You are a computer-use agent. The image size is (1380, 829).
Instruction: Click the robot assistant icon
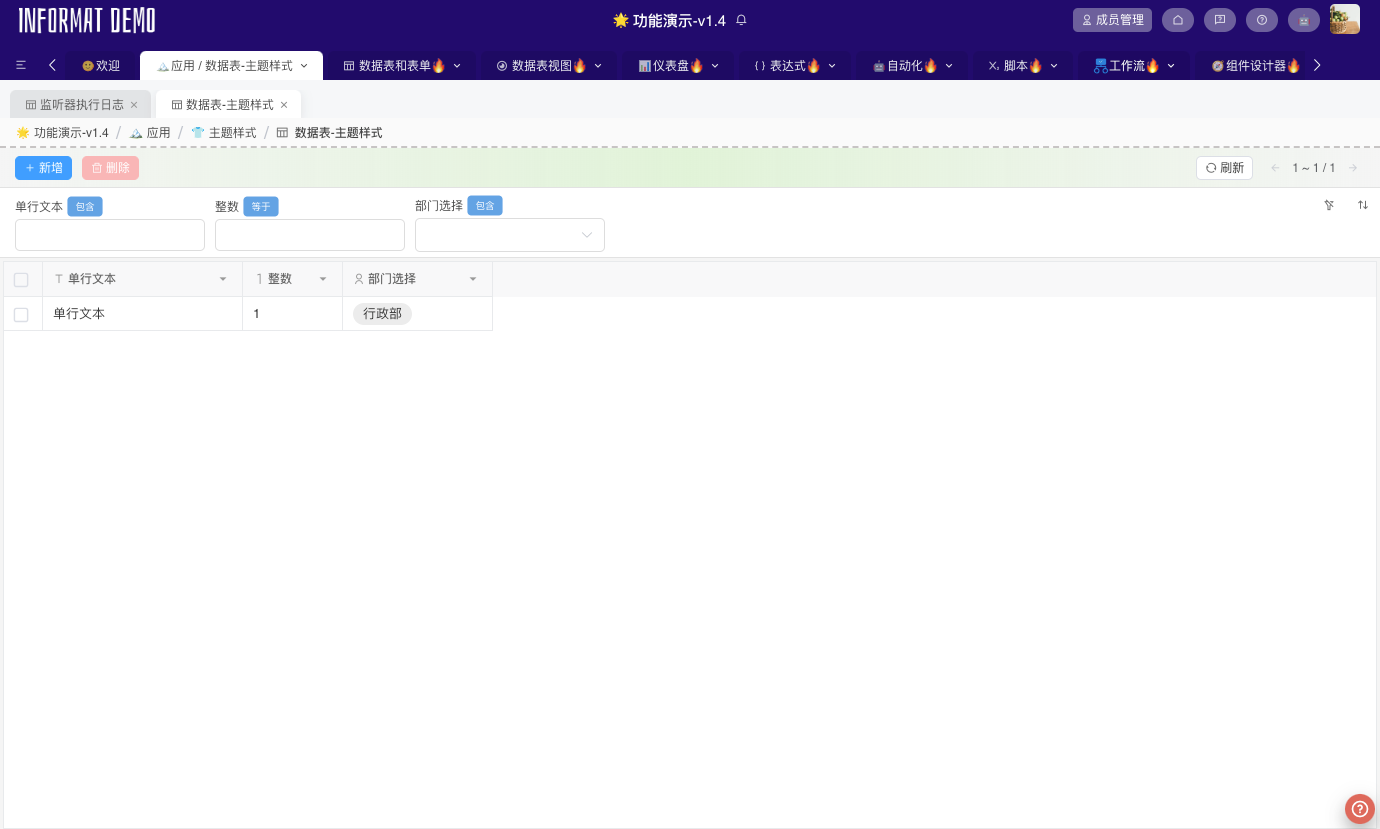tap(1304, 20)
